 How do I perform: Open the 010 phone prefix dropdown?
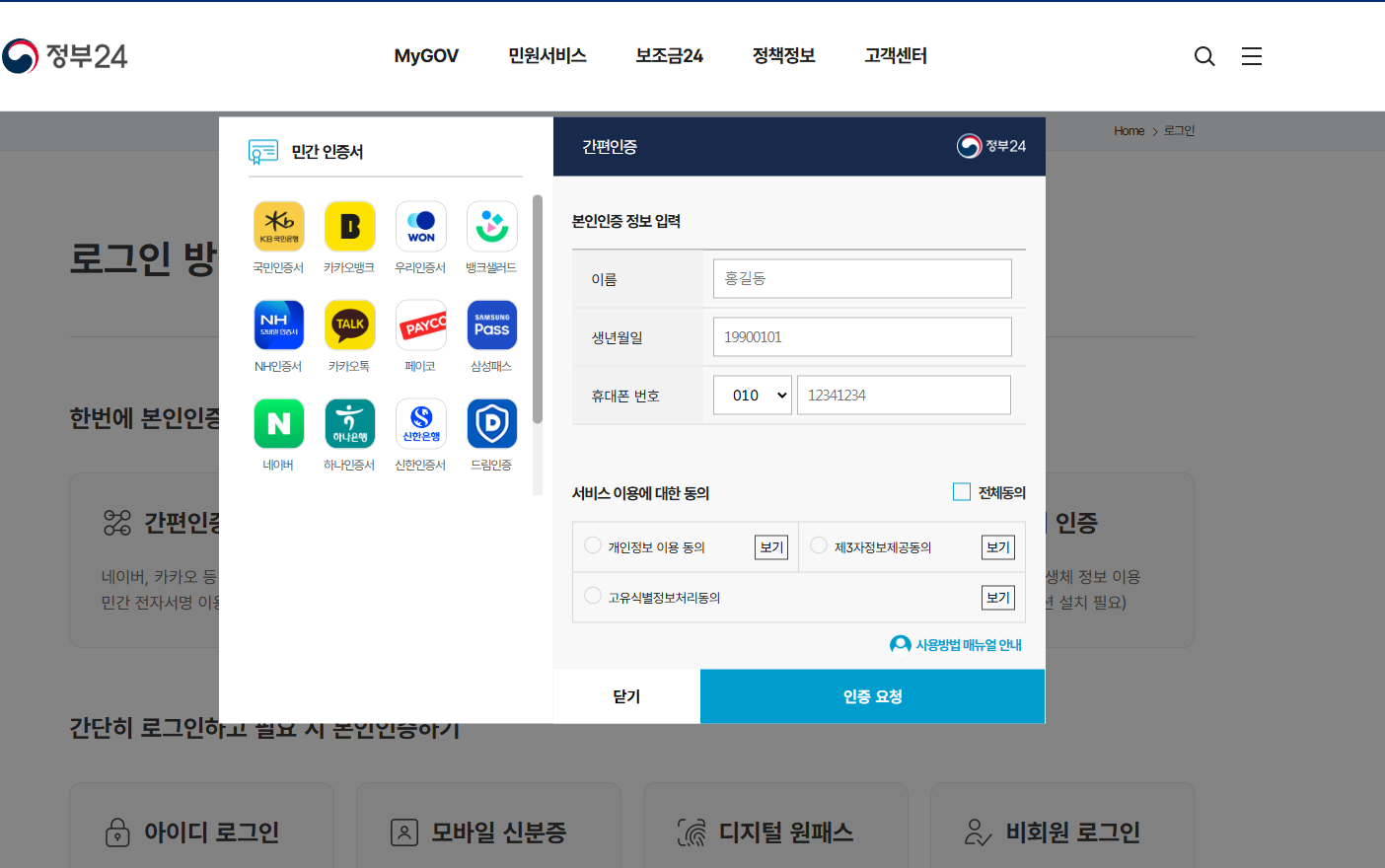753,395
